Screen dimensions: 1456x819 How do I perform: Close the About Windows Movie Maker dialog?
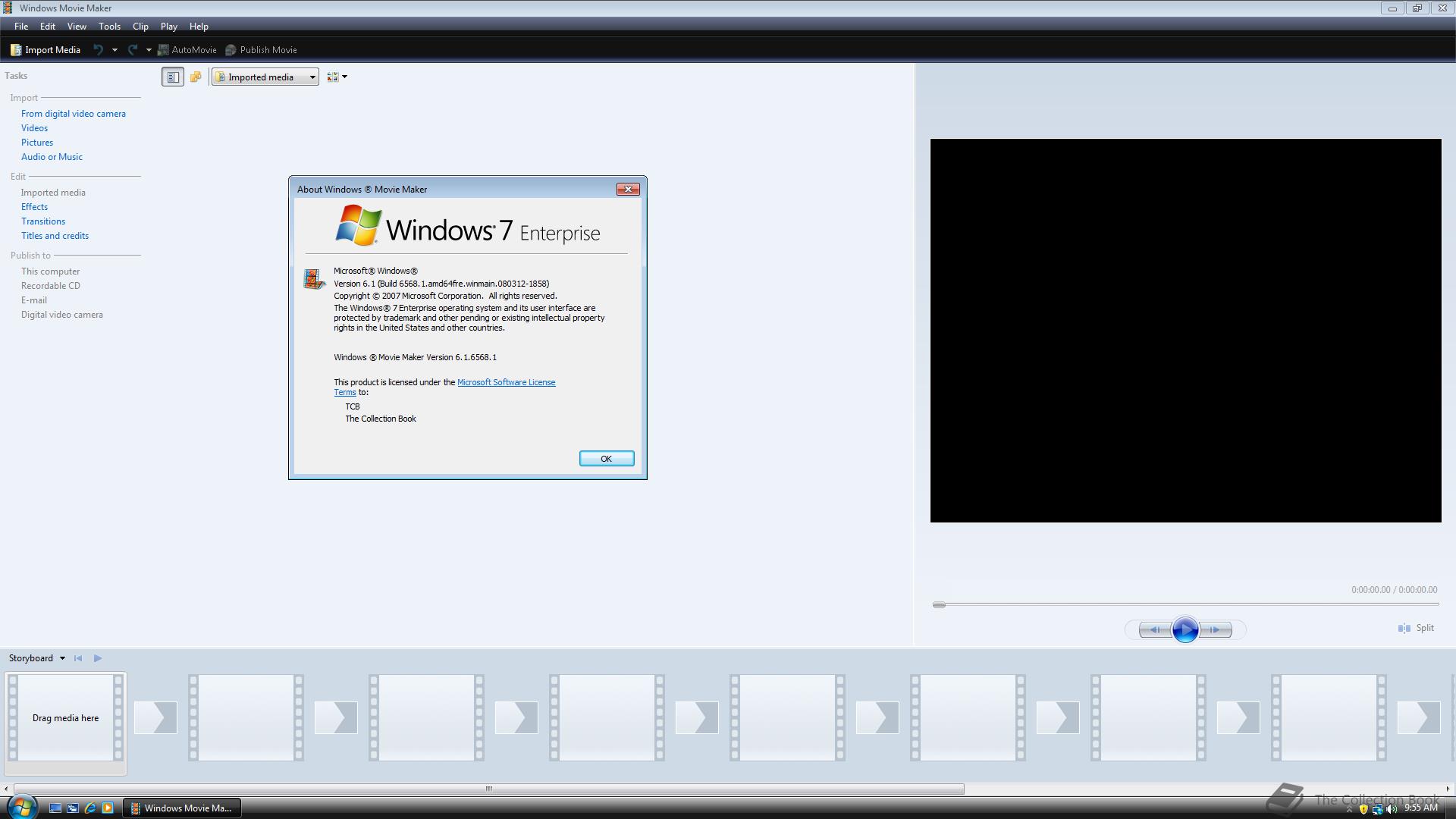click(628, 189)
